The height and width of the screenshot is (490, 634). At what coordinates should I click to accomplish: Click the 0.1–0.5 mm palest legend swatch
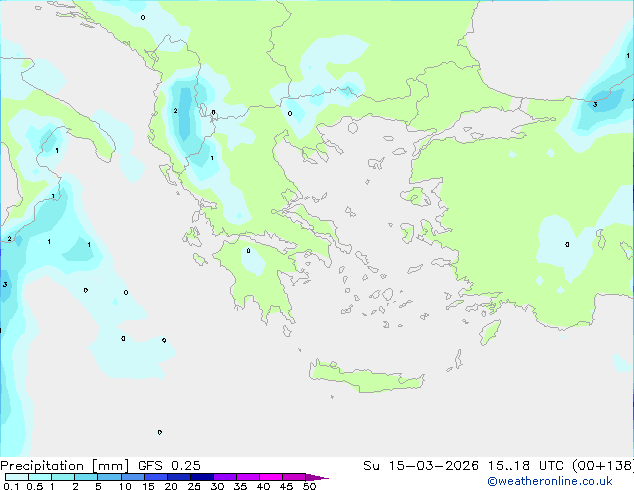click(x=17, y=477)
